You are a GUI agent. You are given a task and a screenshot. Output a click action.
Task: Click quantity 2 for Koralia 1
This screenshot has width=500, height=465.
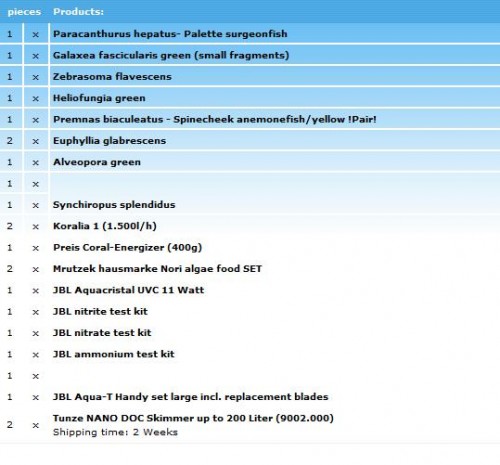10,226
